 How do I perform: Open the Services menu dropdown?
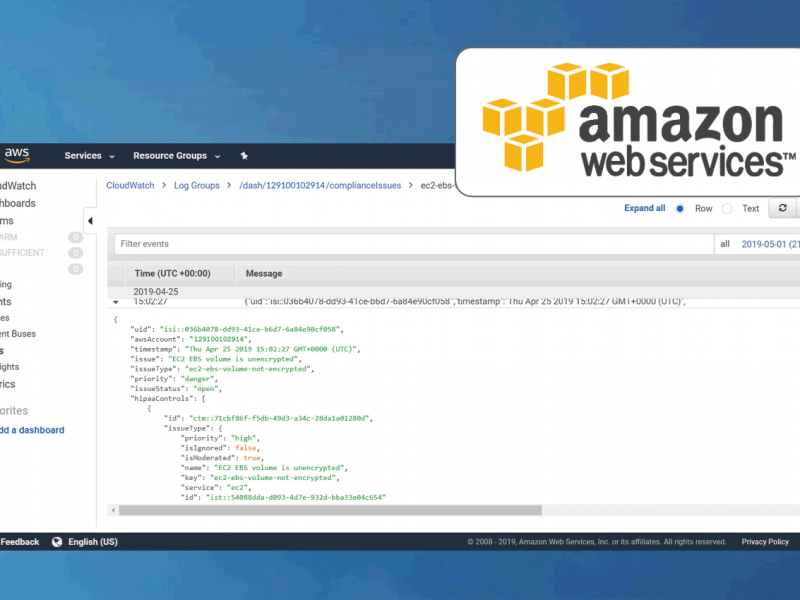82,156
